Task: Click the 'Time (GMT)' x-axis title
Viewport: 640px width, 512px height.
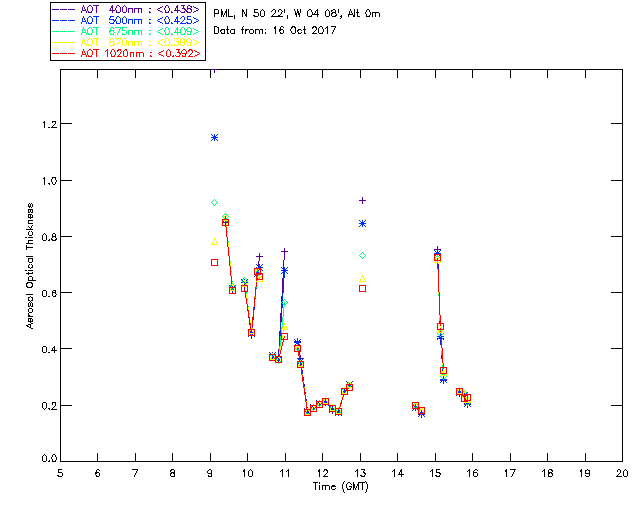Action: pos(340,487)
